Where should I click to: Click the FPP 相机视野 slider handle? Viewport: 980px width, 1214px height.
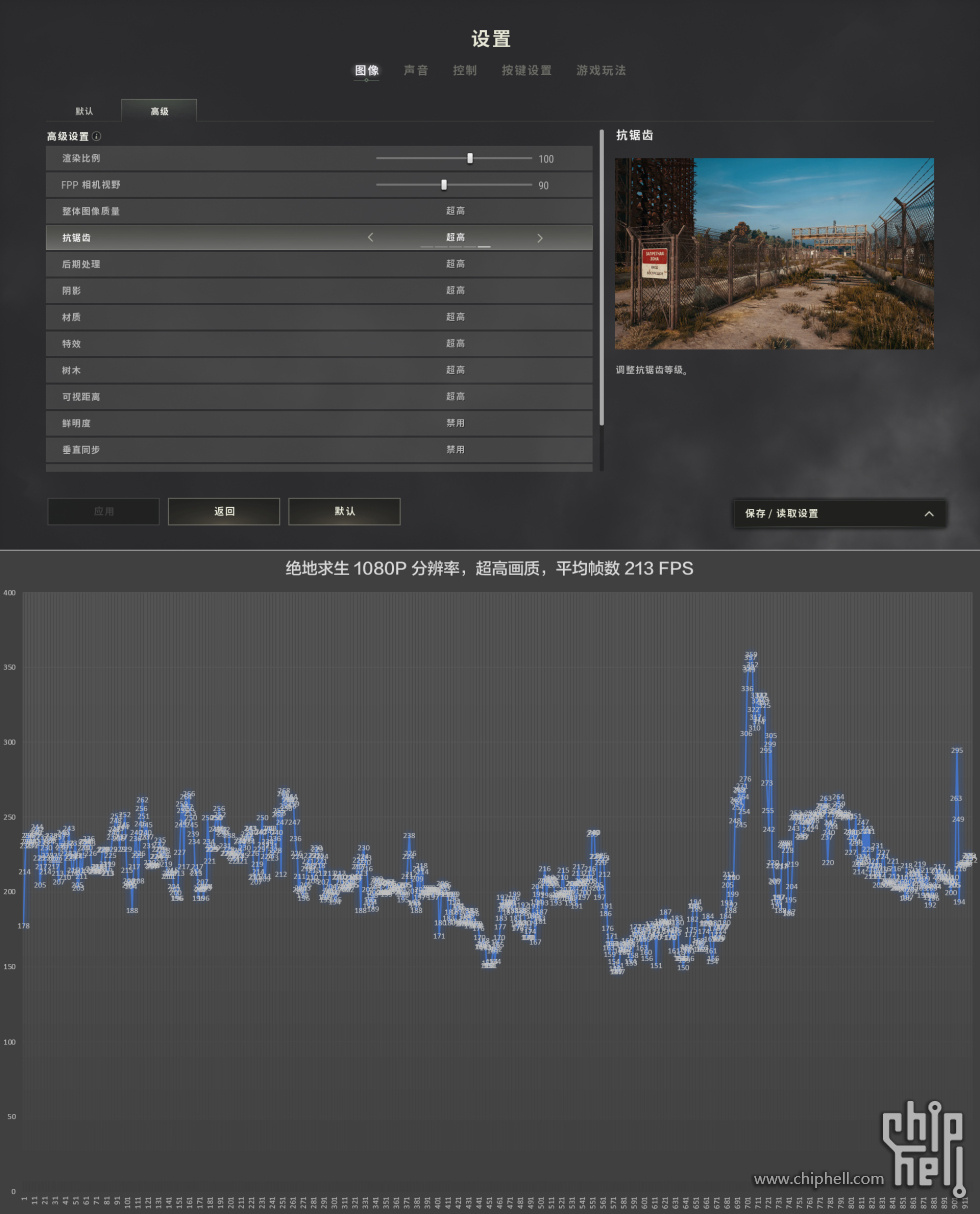[x=444, y=185]
